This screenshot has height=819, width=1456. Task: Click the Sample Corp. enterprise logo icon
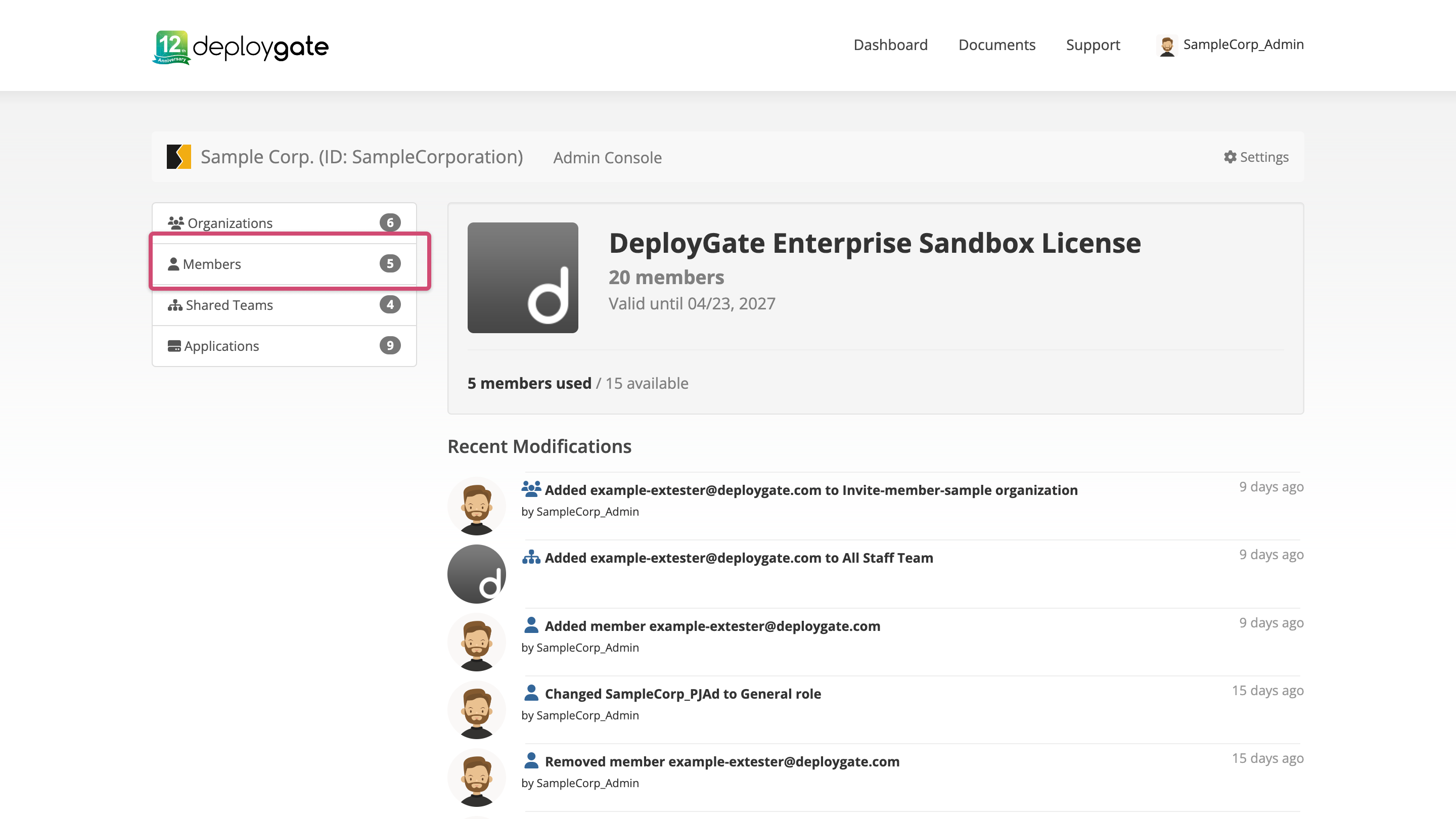pyautogui.click(x=178, y=157)
